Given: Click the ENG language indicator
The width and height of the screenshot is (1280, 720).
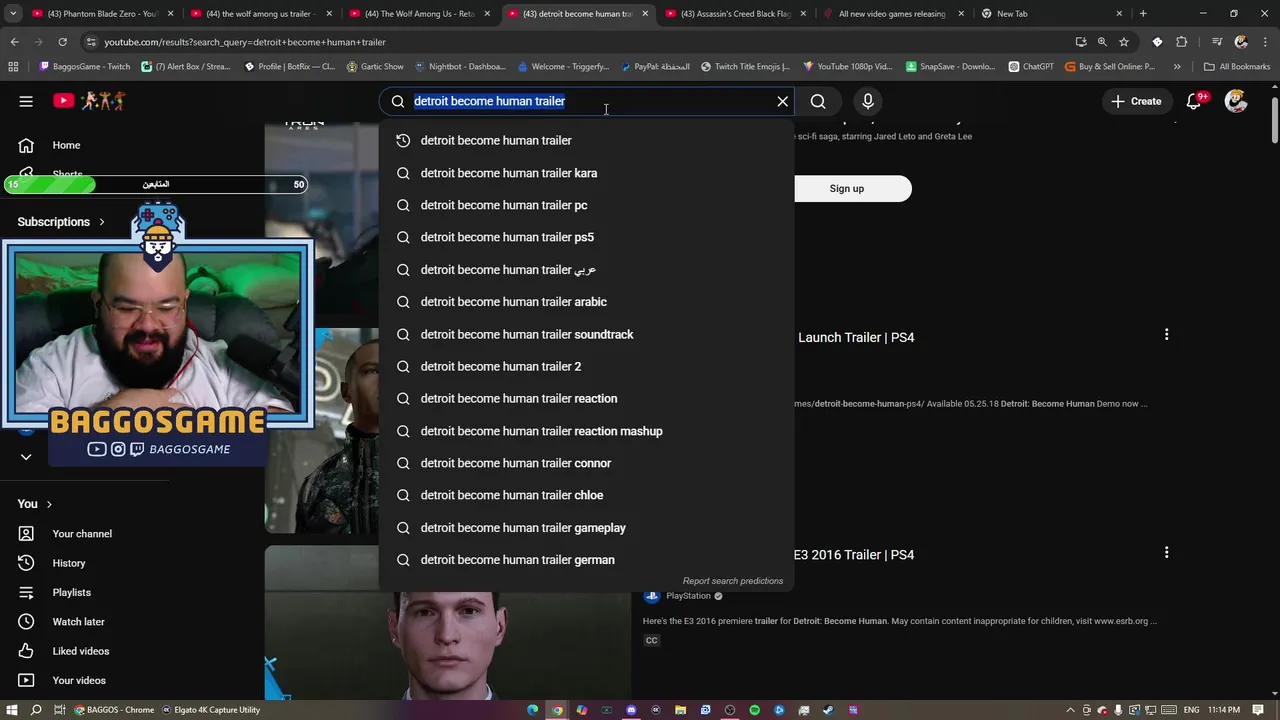Looking at the screenshot, I should 1191,710.
